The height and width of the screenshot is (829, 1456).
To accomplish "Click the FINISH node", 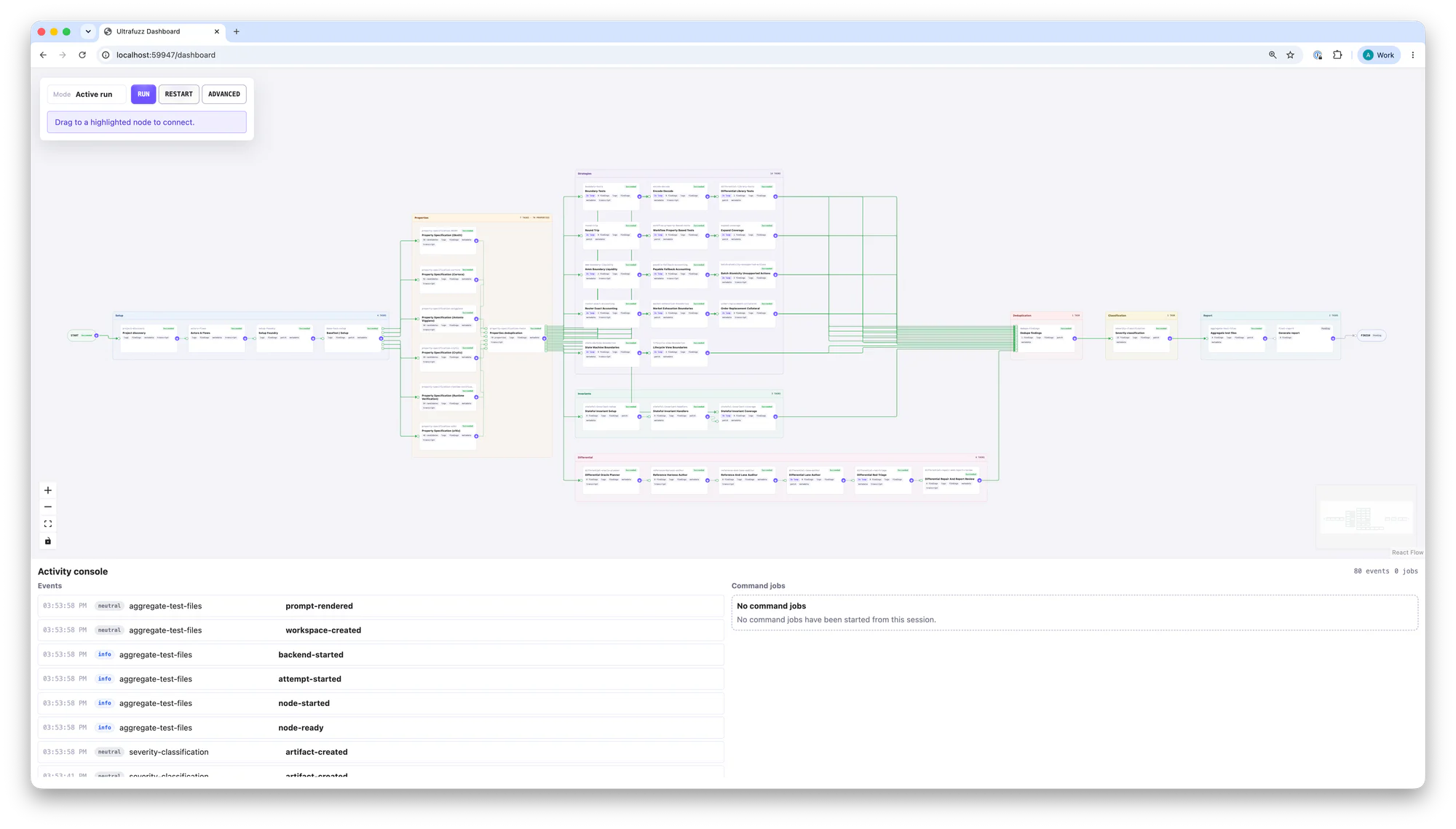I will (x=1372, y=336).
